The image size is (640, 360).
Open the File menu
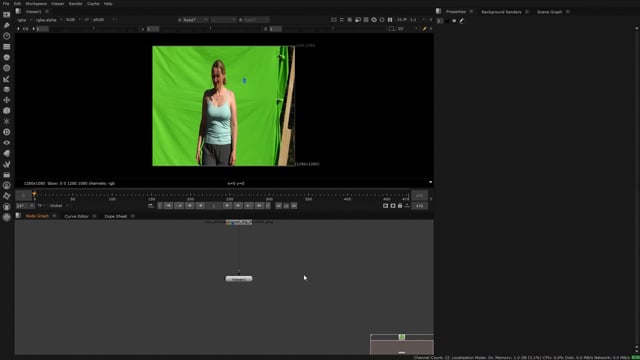tap(6, 4)
